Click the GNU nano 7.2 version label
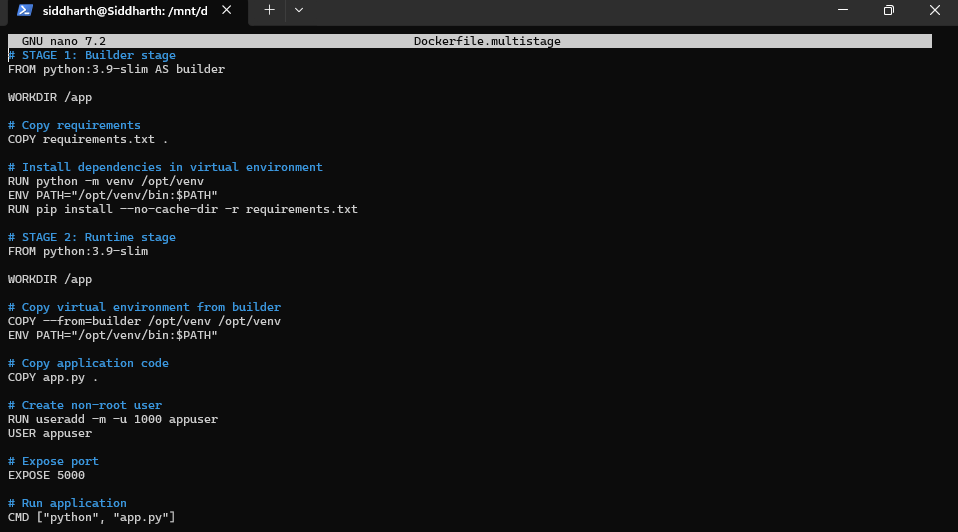Image resolution: width=958 pixels, height=532 pixels. (x=63, y=41)
